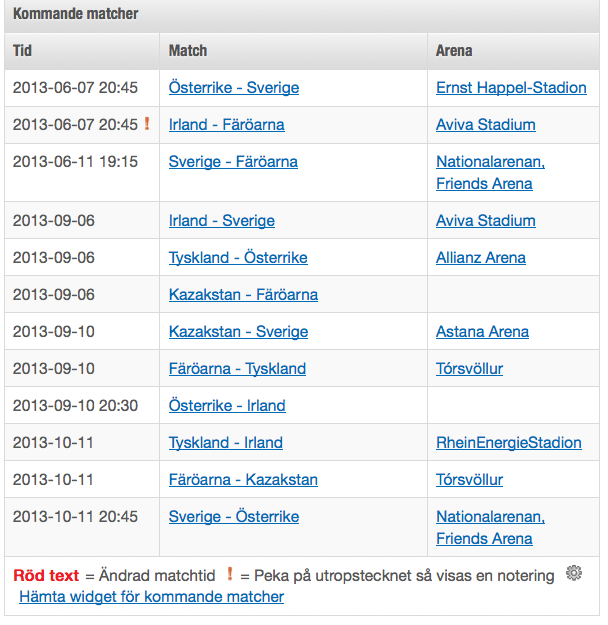The width and height of the screenshot is (608, 625).
Task: Open the Färöarna - Kazakstan match link
Action: (243, 480)
